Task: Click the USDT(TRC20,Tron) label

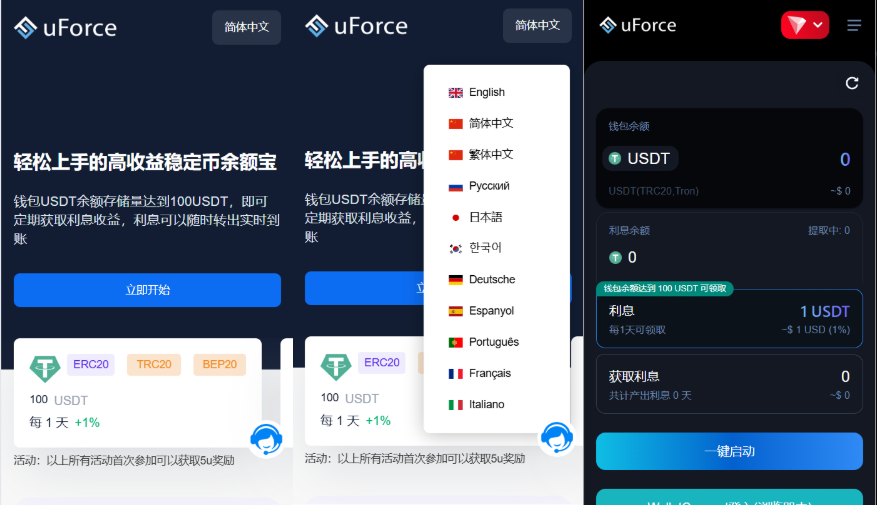Action: point(653,191)
